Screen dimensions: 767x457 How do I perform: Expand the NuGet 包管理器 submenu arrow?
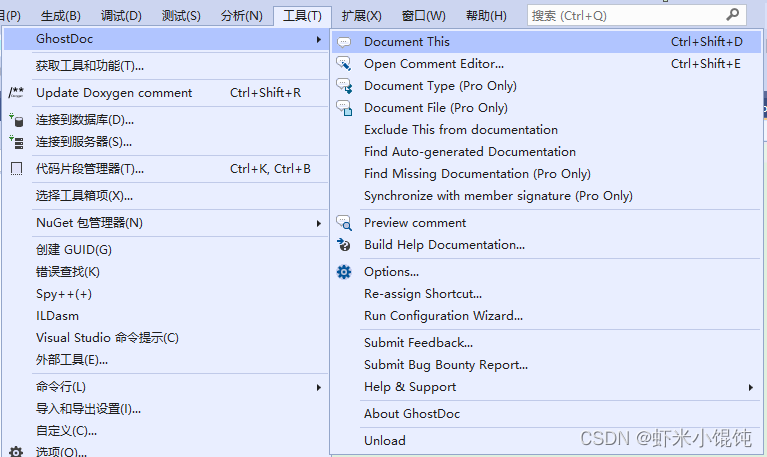tap(318, 223)
